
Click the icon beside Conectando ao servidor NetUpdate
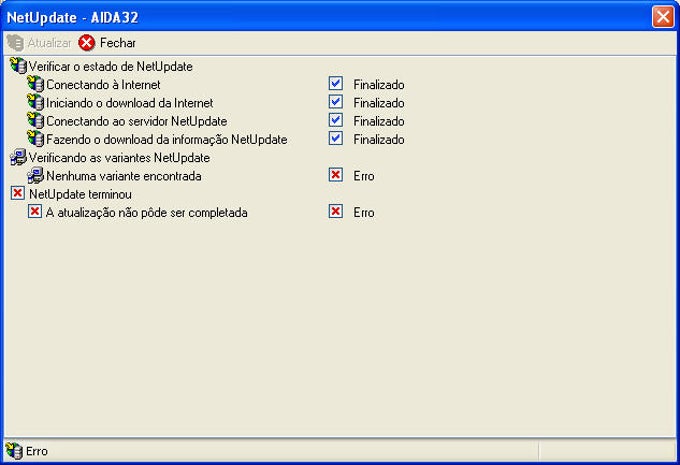tap(36, 121)
